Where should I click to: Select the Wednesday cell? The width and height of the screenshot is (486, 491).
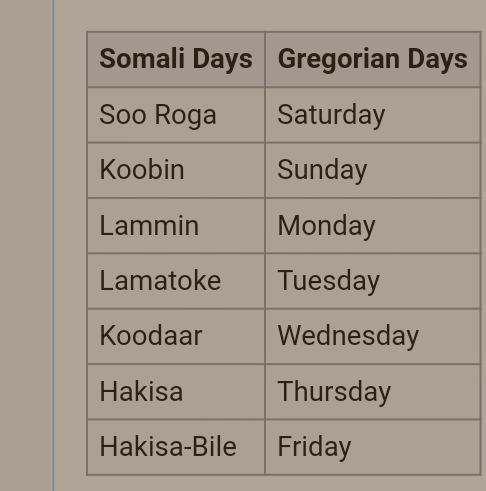(x=373, y=336)
